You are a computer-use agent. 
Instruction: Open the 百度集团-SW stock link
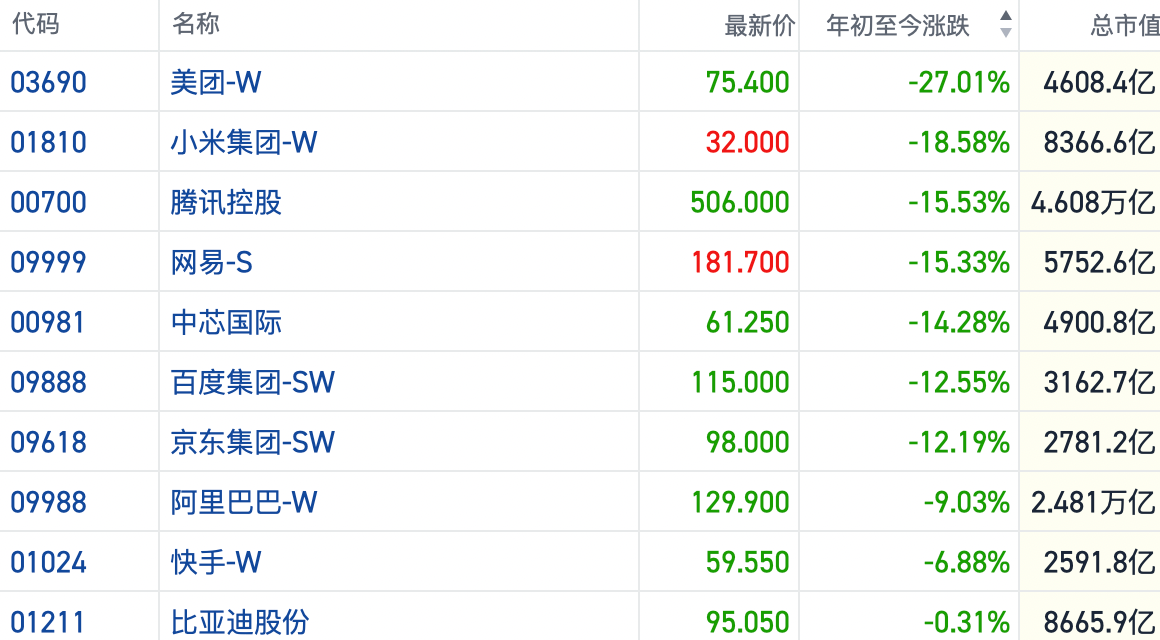pyautogui.click(x=253, y=382)
